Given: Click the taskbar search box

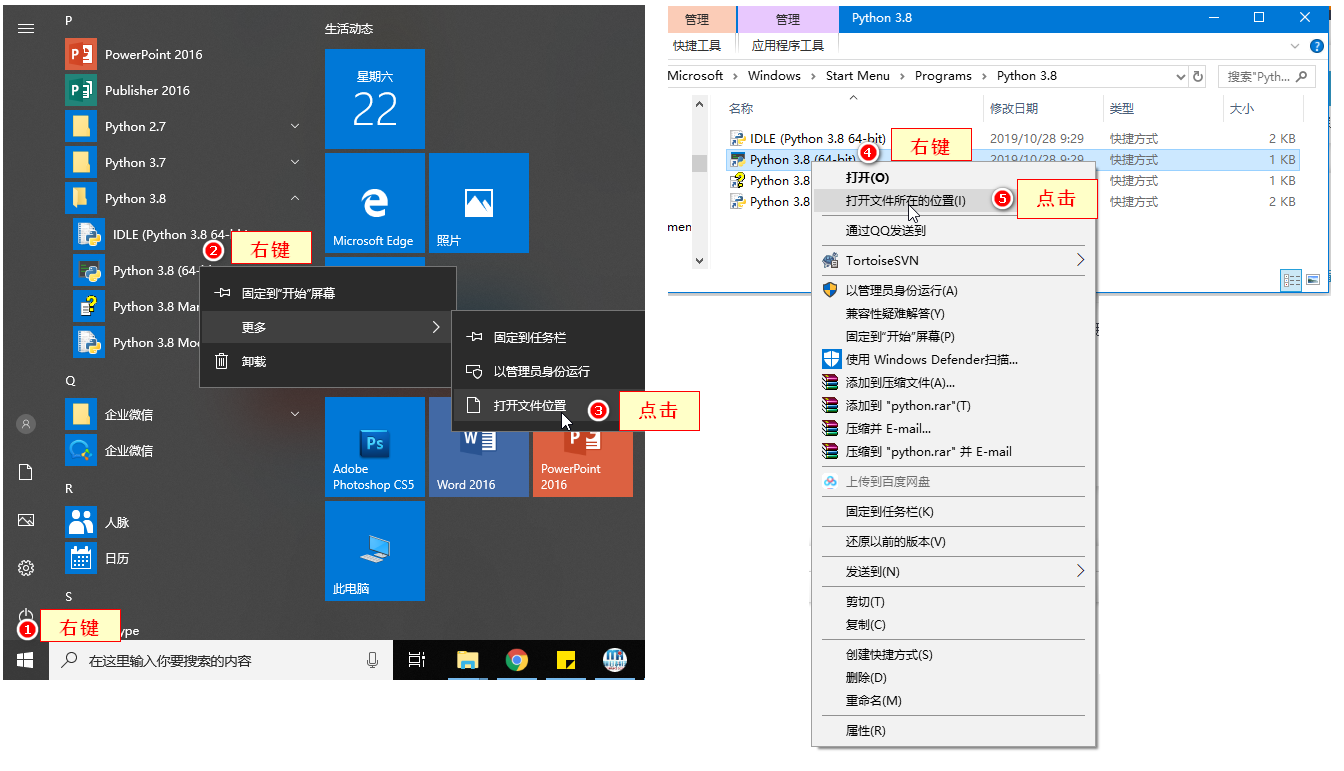Looking at the screenshot, I should [220, 660].
